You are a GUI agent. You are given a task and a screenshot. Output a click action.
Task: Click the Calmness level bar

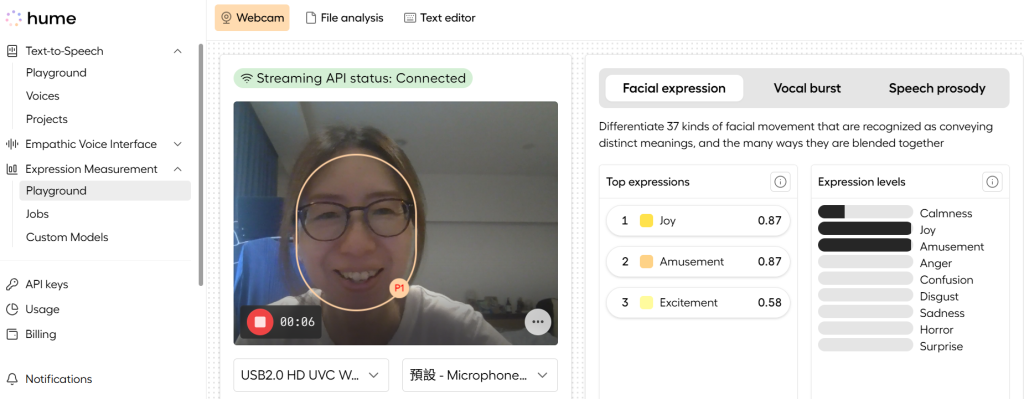pyautogui.click(x=865, y=212)
